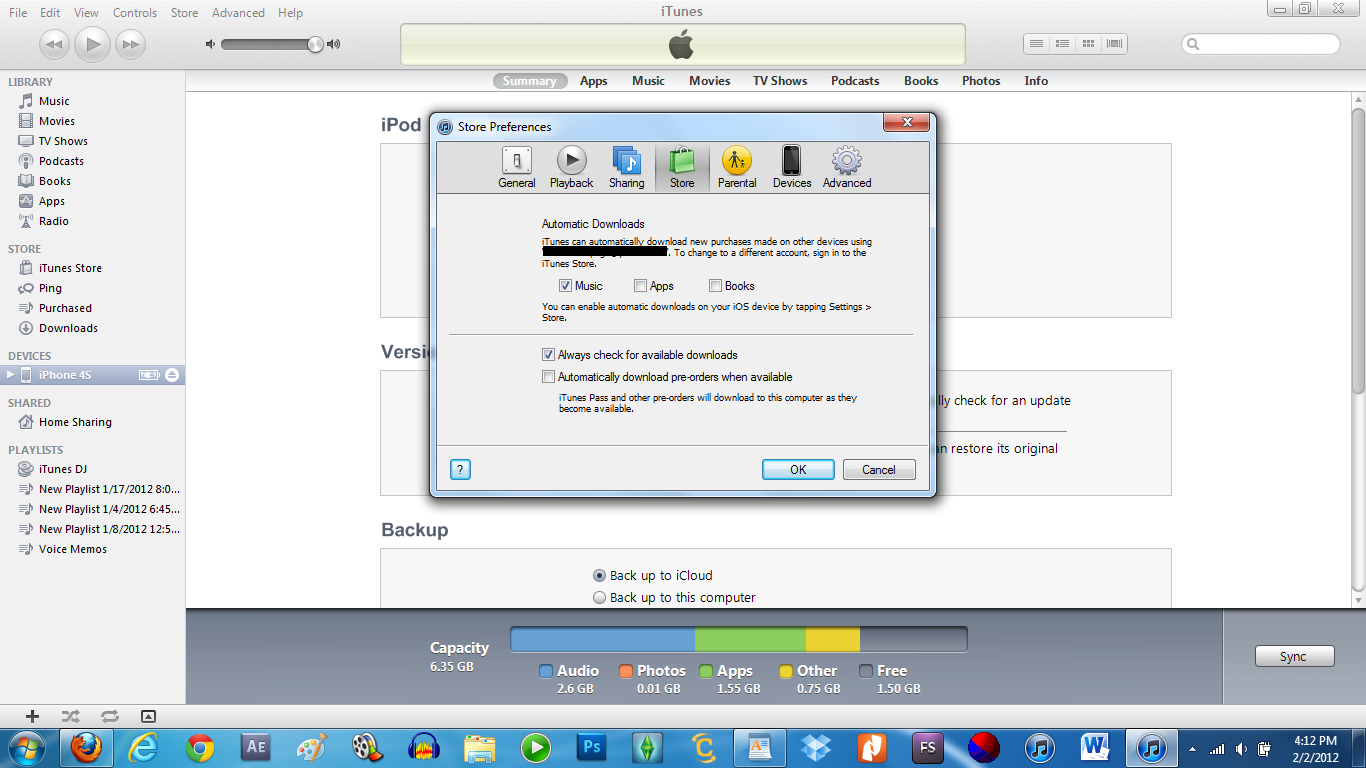Switch to Cover Flow view icon
1366x768 pixels.
coord(1115,44)
